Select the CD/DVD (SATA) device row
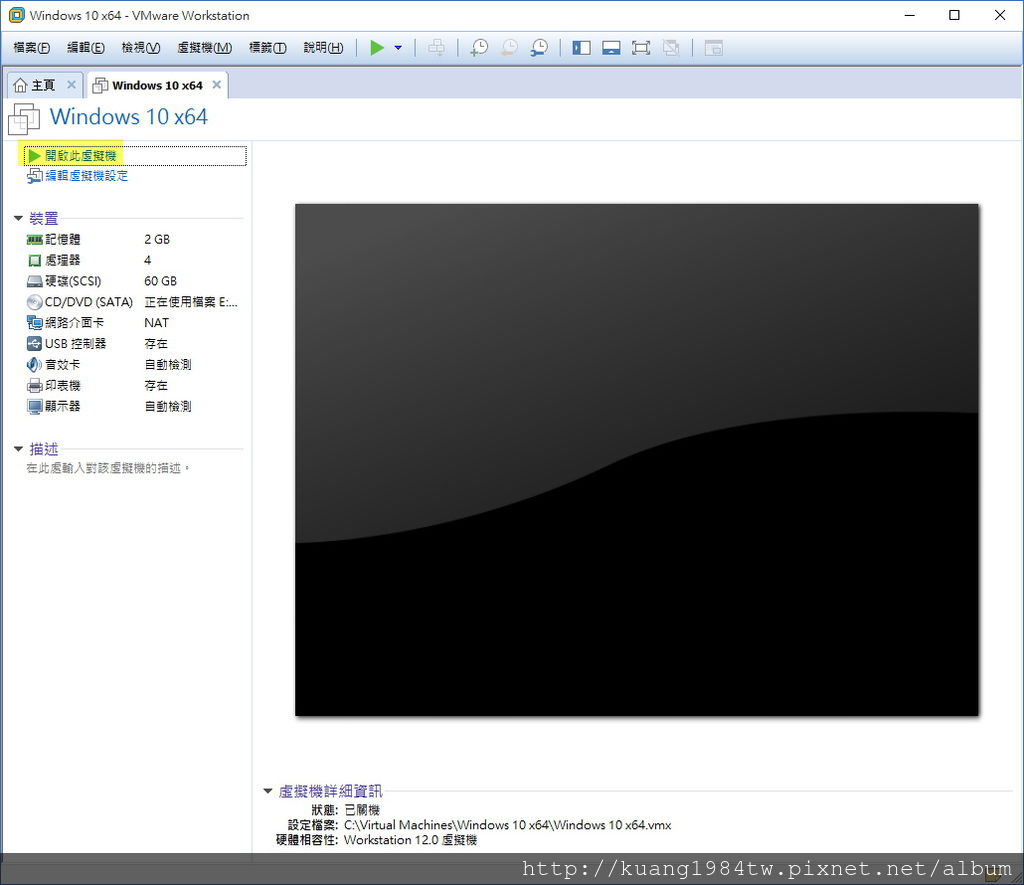Screen dimensions: 1024x885 [133, 302]
